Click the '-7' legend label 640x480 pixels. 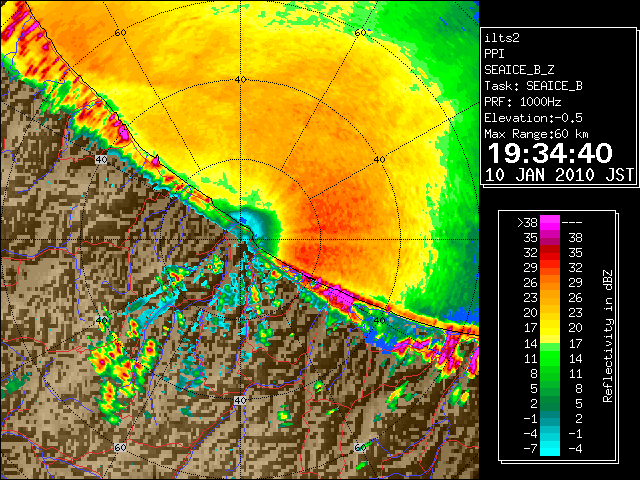531,449
